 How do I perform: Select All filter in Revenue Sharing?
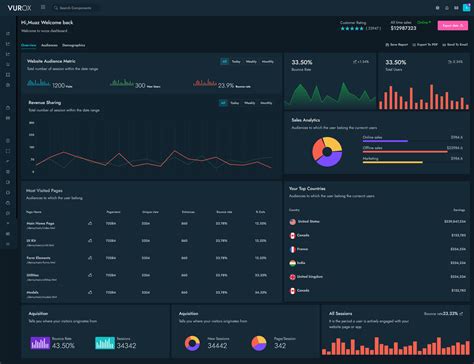tap(223, 103)
